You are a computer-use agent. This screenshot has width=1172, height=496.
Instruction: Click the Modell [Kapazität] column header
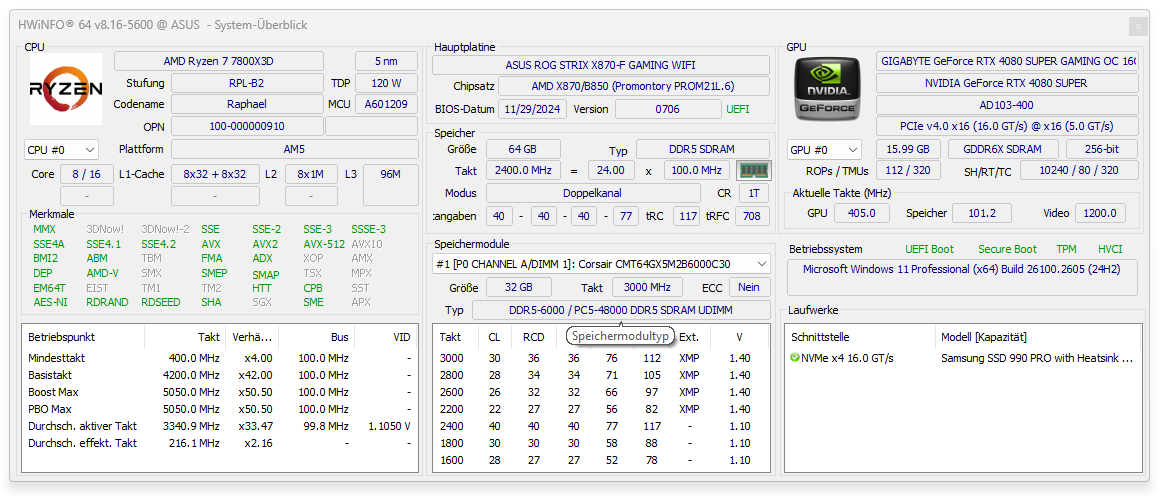1038,337
